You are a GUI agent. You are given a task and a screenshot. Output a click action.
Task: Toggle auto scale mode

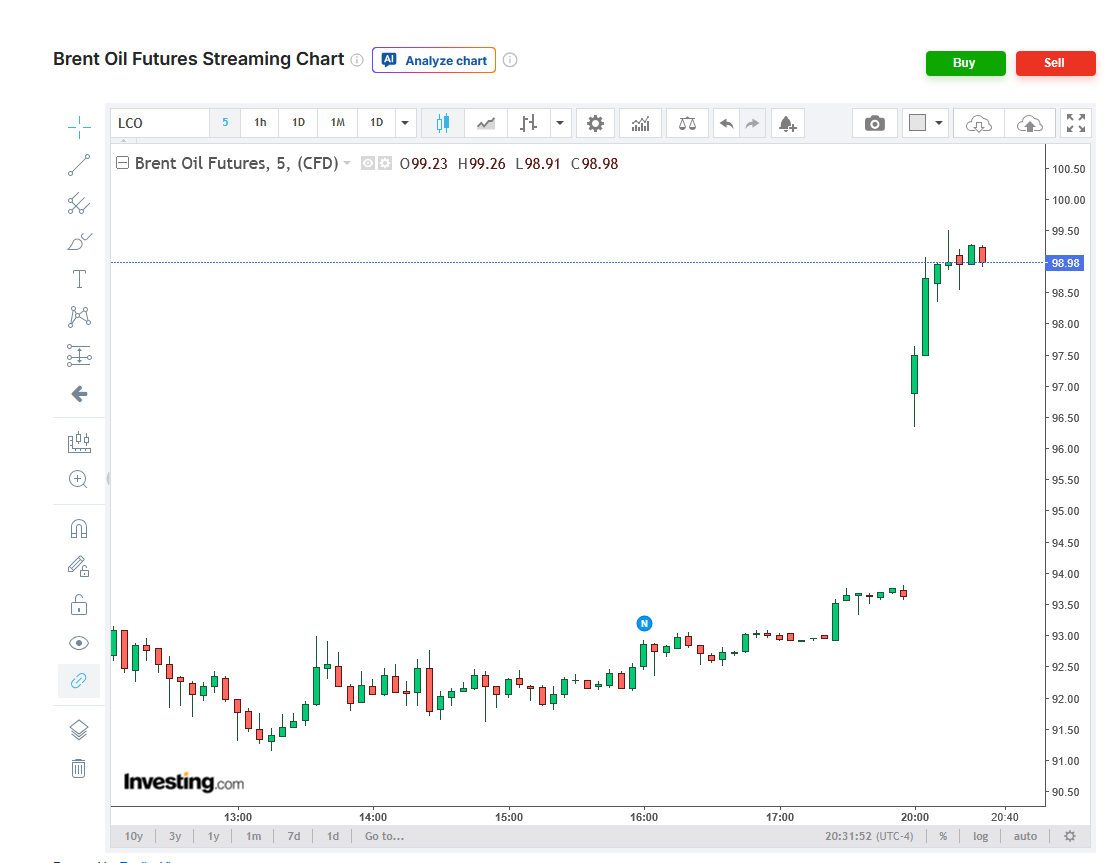coord(1025,836)
